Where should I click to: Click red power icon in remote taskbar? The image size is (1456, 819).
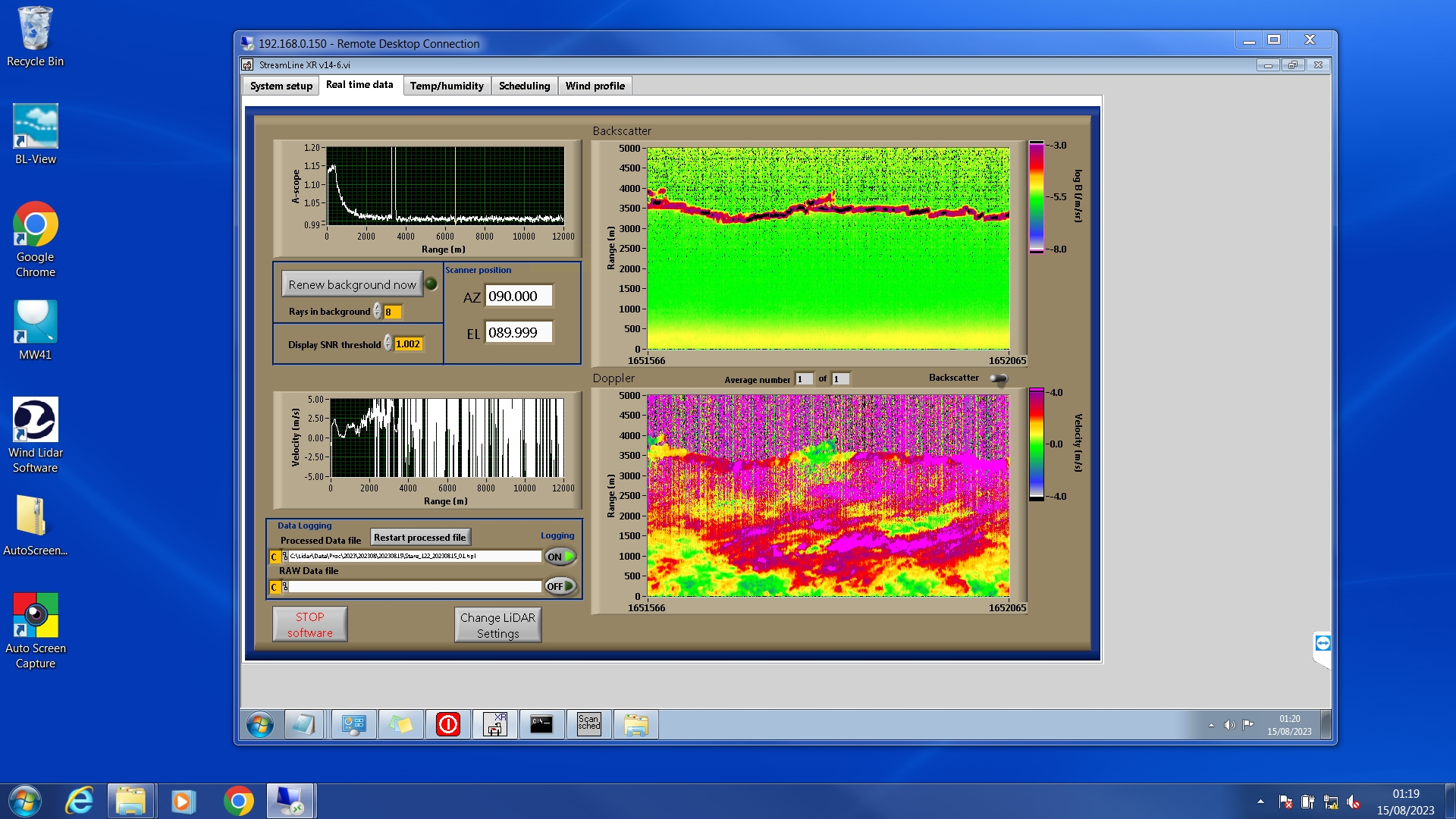(447, 724)
